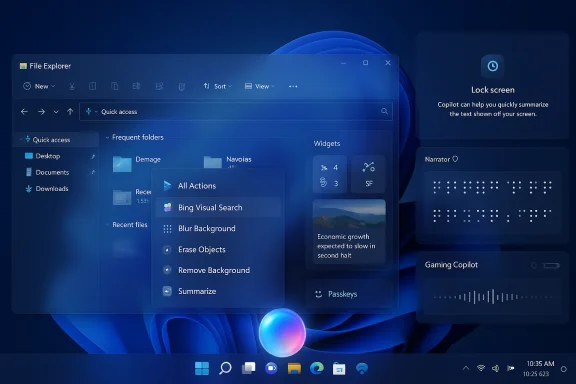Open taskbar Search magnifier
The image size is (576, 384).
coord(225,368)
